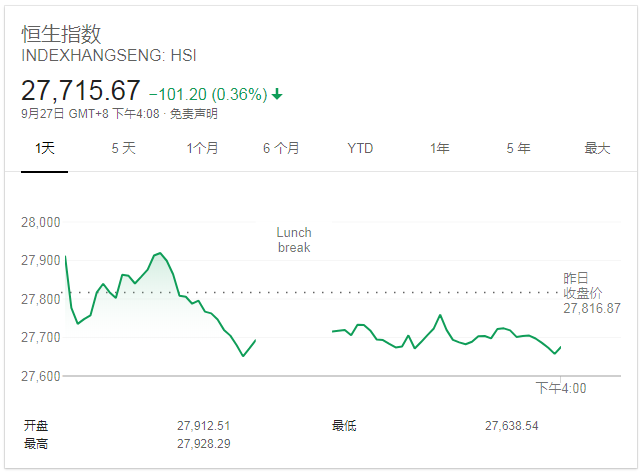Viewport: 642px width, 472px height.
Task: Click the 27,638.54 low value
Action: [511, 426]
